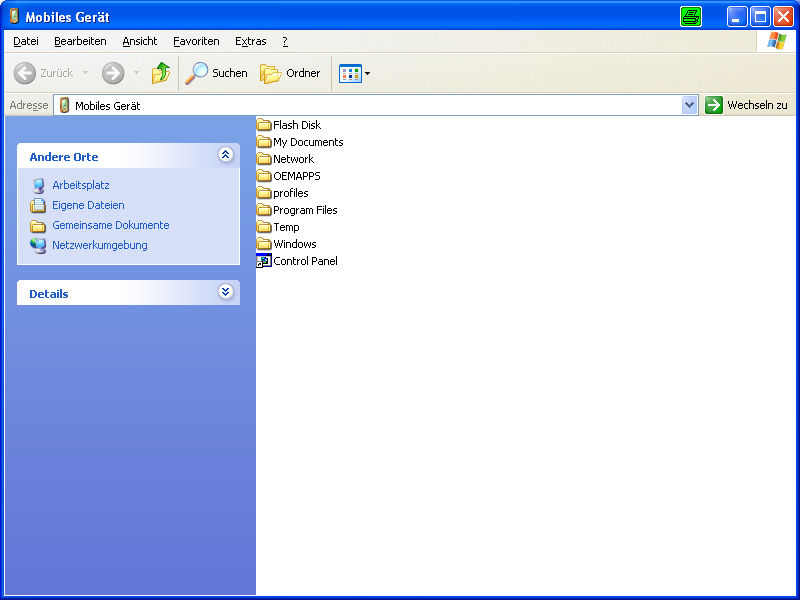The image size is (800, 600).
Task: Click the Suchen magnifier icon
Action: [x=196, y=73]
